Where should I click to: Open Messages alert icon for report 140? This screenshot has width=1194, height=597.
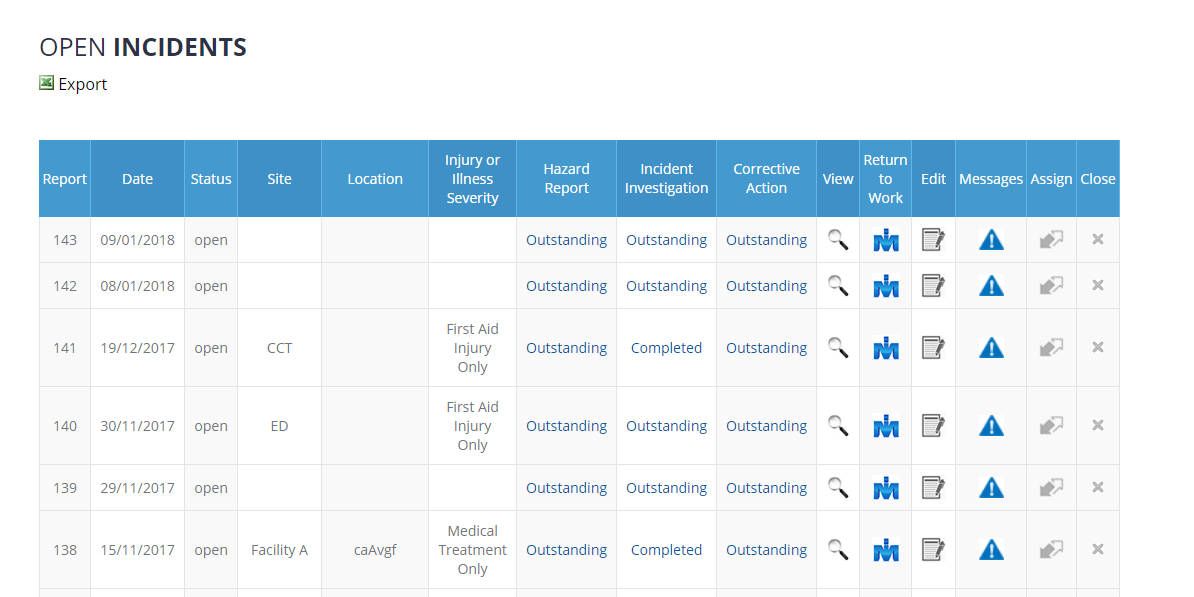(990, 425)
